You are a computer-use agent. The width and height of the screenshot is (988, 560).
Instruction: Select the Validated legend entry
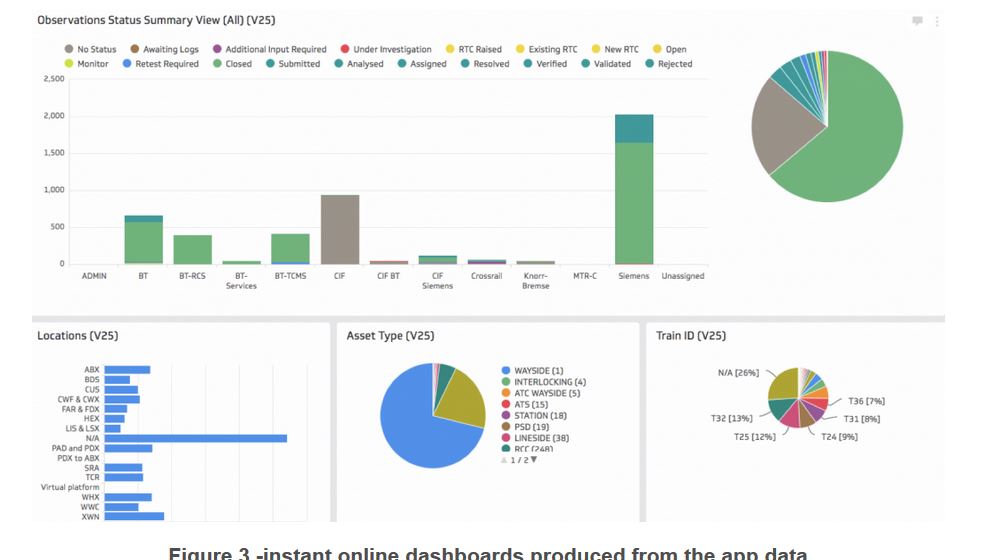[x=606, y=64]
